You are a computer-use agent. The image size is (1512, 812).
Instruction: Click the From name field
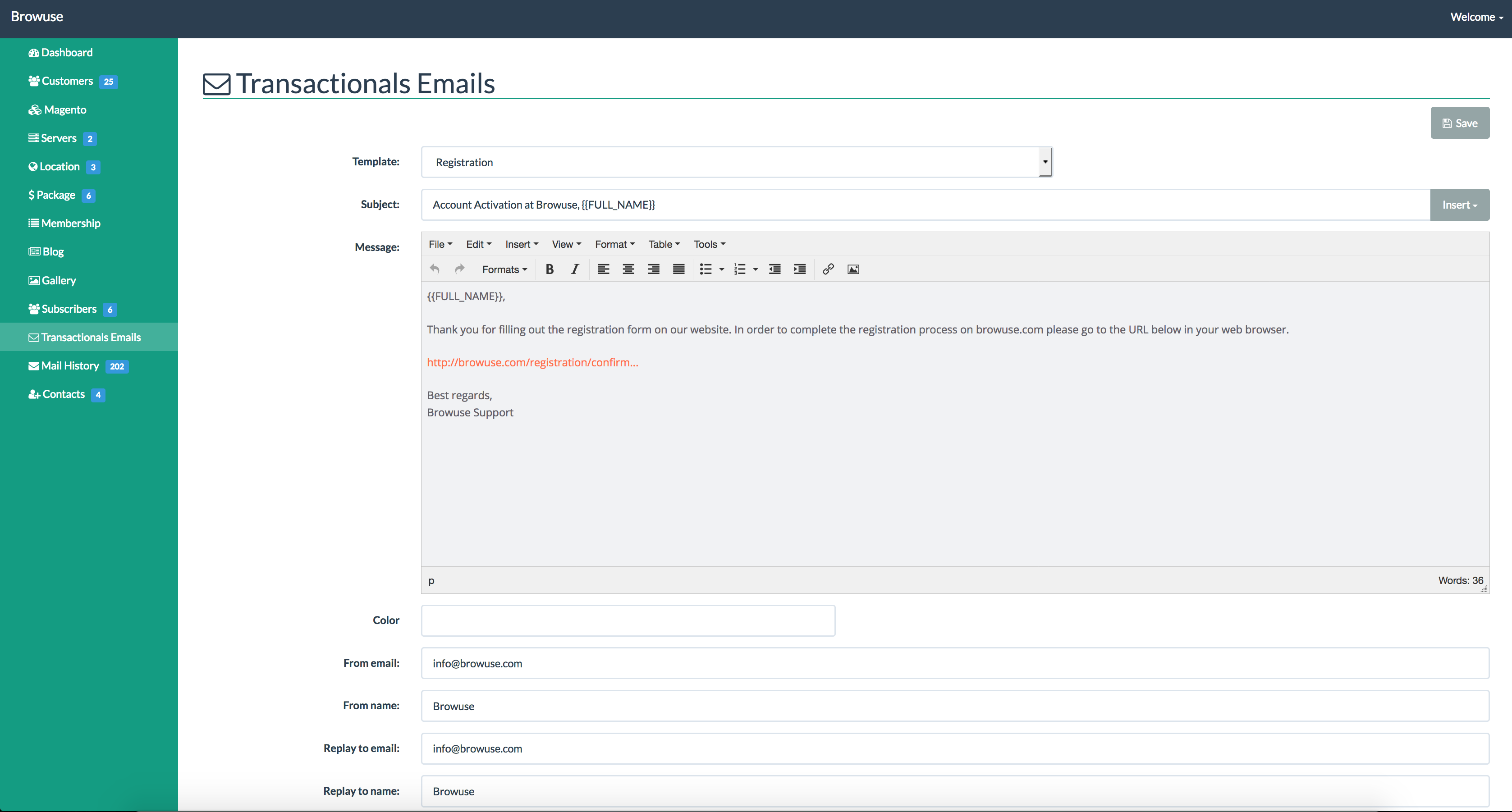(x=955, y=707)
